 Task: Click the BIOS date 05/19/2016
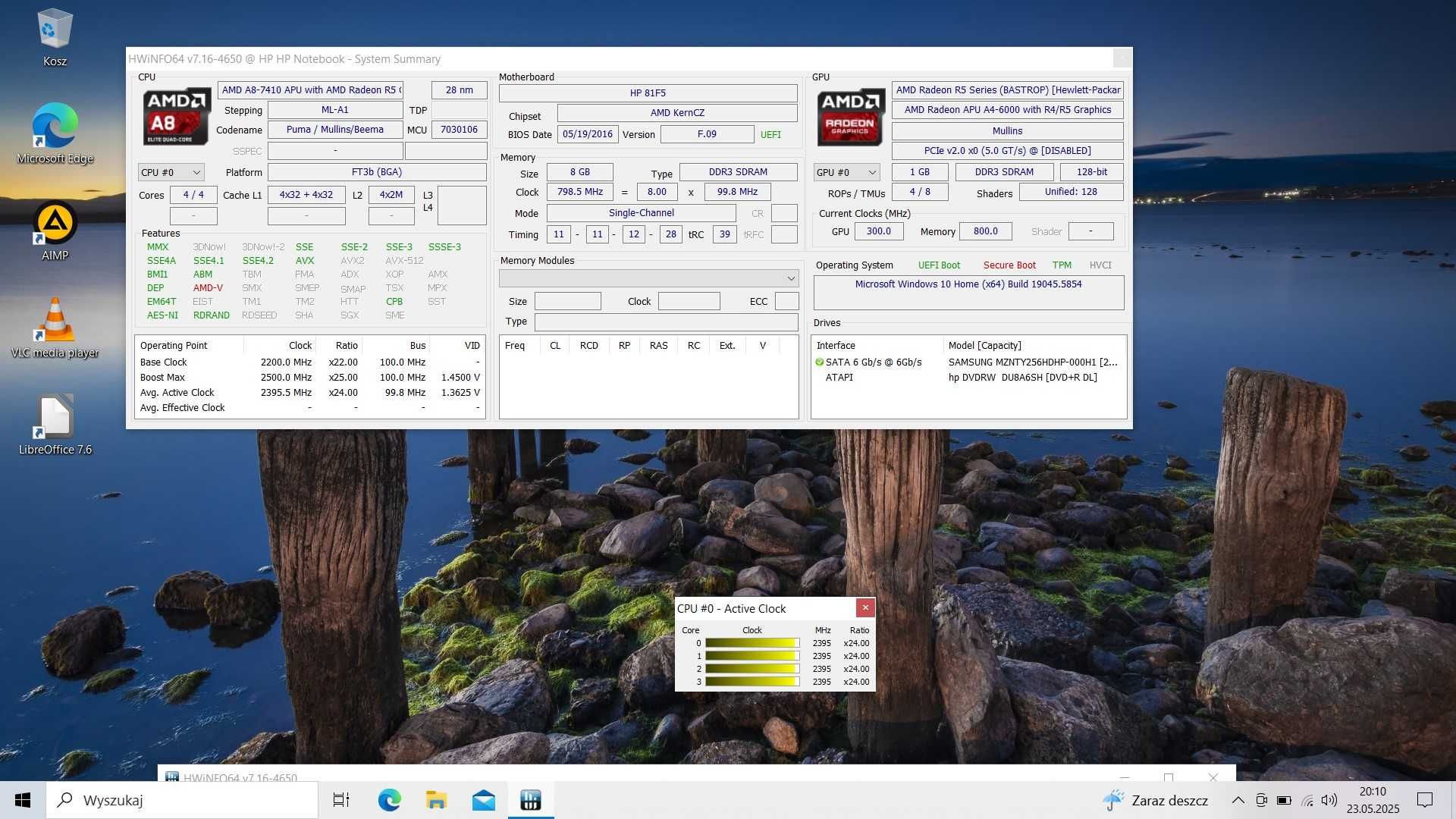[x=588, y=134]
